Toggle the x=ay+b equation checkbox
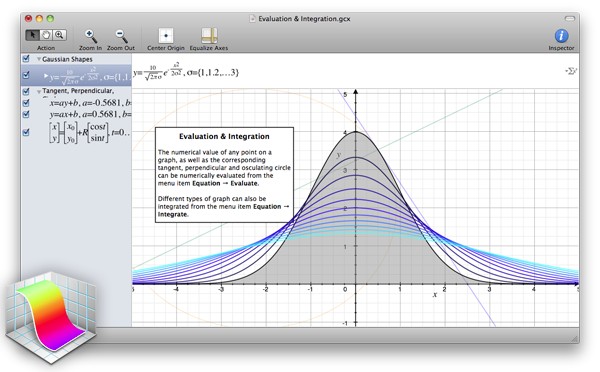This screenshot has width=600, height=372. 26,103
